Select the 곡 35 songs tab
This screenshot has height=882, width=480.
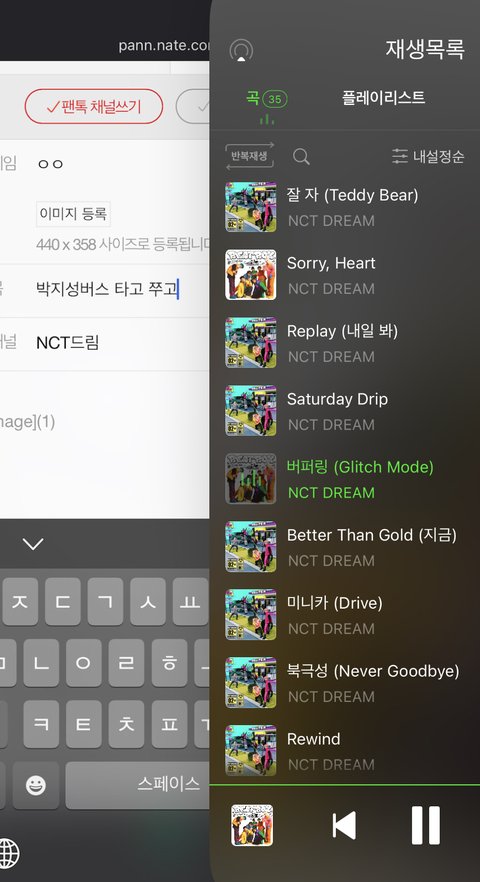click(267, 100)
